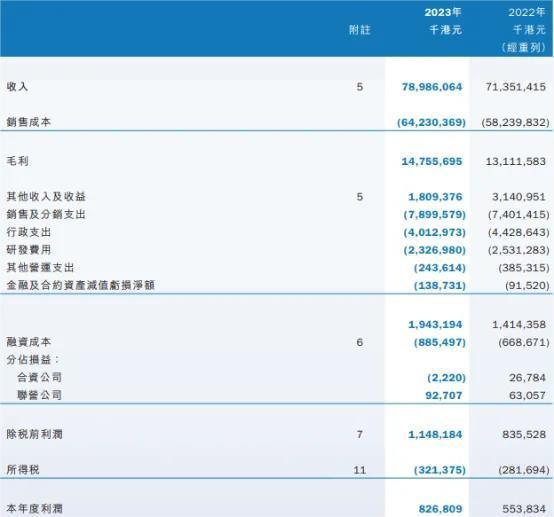
Task: Select the 聯營公司 row label
Action: pos(40,395)
